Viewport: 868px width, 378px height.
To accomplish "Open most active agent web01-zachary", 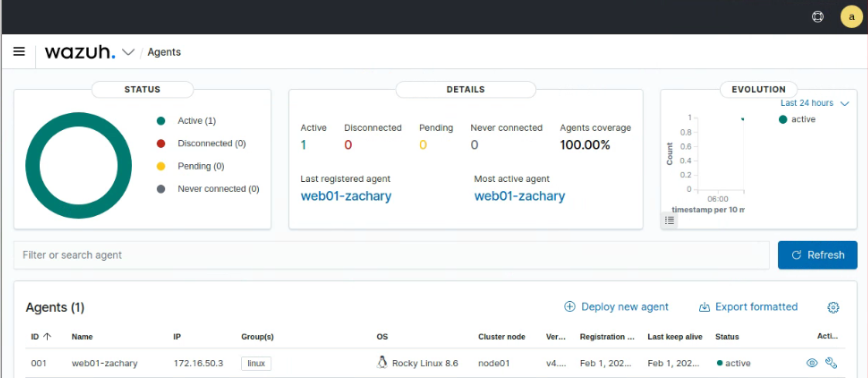I will click(519, 196).
